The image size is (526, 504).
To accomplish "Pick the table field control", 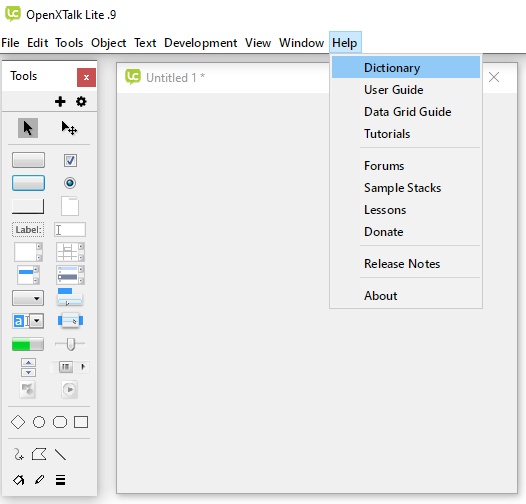I will [x=70, y=252].
